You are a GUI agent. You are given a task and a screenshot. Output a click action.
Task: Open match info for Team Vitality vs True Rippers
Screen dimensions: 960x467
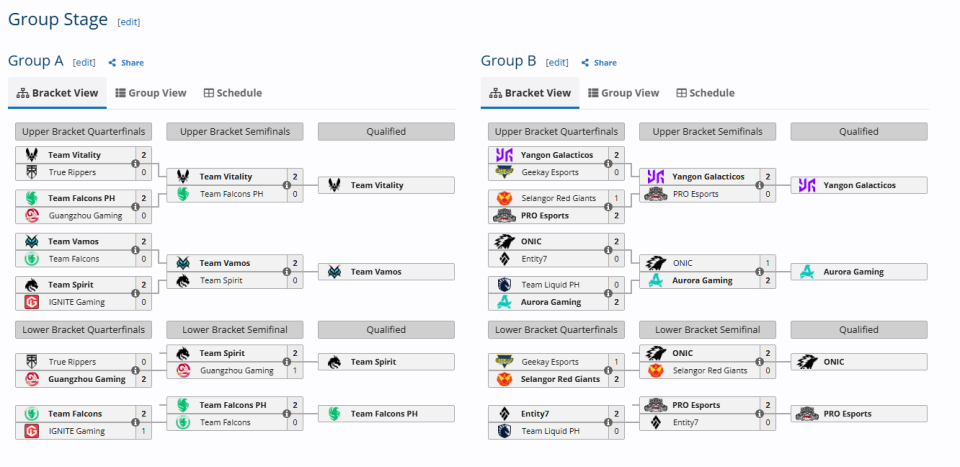[x=136, y=163]
